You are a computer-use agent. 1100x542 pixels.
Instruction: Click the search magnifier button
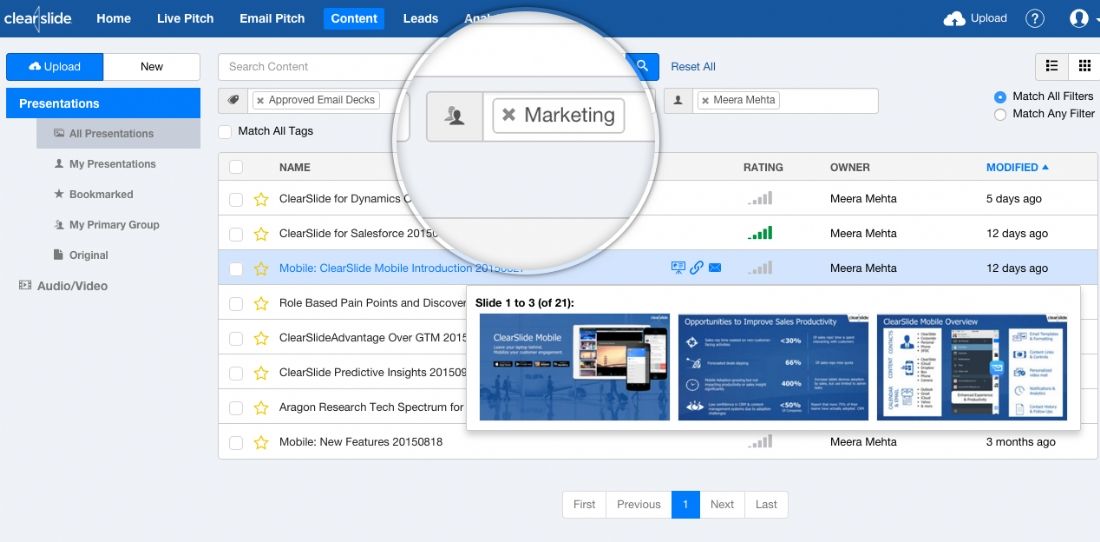click(642, 67)
